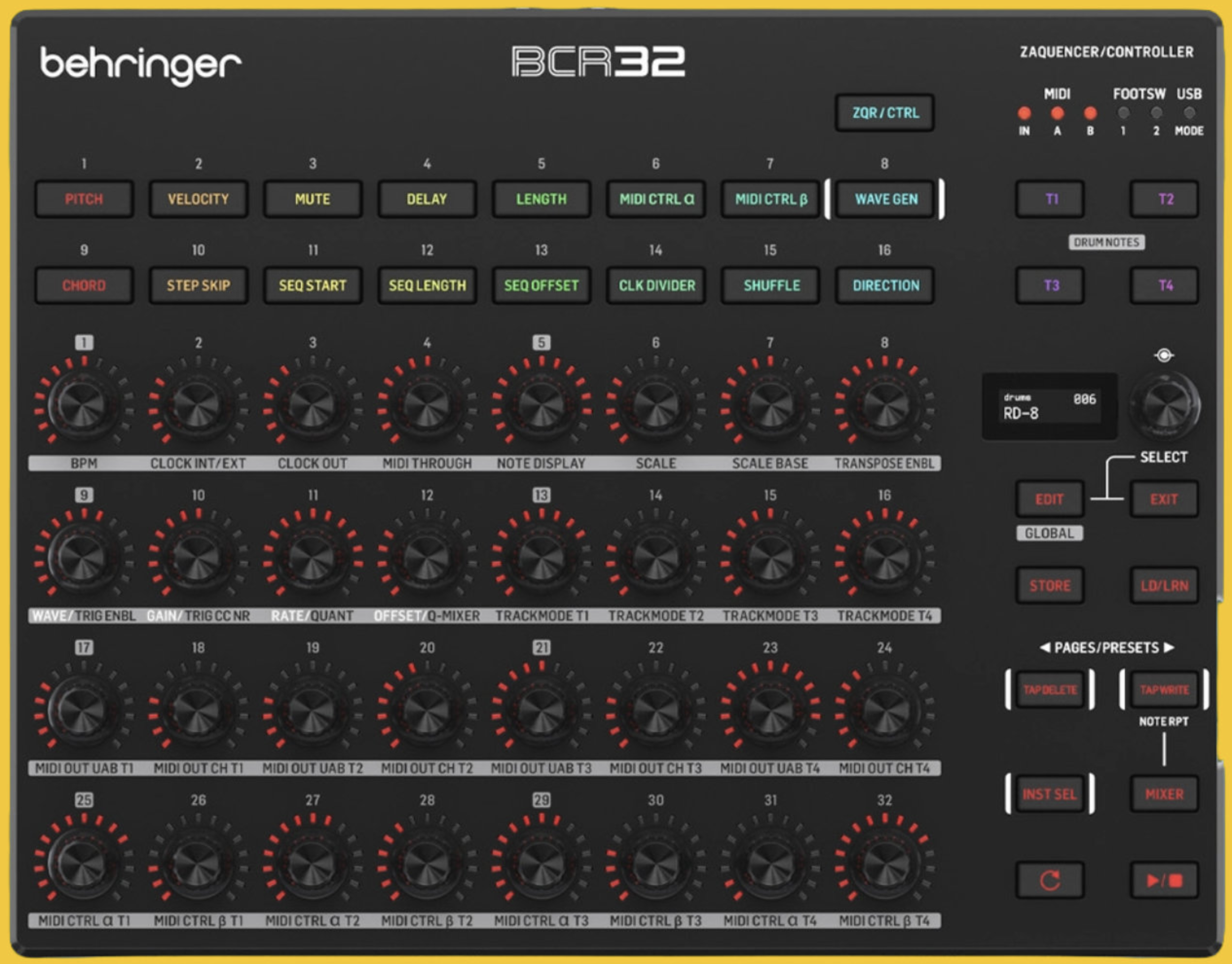Click the MIDI CTRL β T4 knob
This screenshot has height=964, width=1232.
[884, 863]
